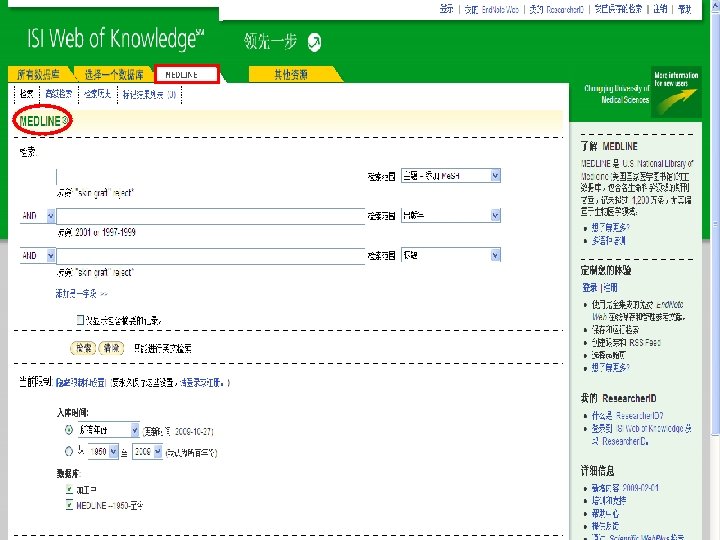
Task: Click the 检索 search button
Action: coord(83,349)
